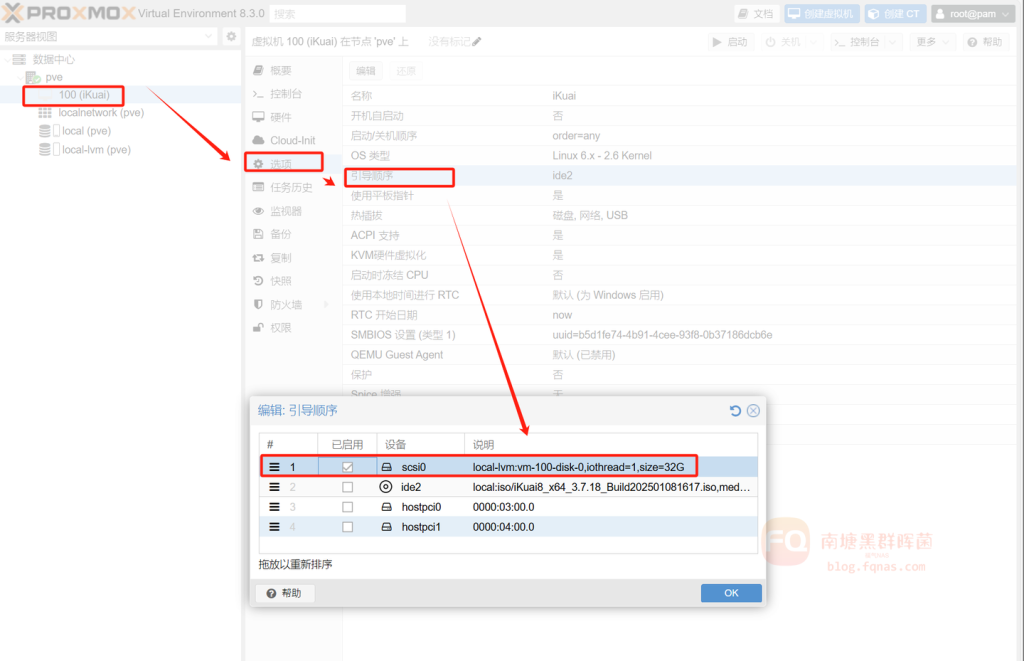The height and width of the screenshot is (661, 1024).
Task: Uncheck the enabled checkbox for scsi0
Action: click(347, 467)
